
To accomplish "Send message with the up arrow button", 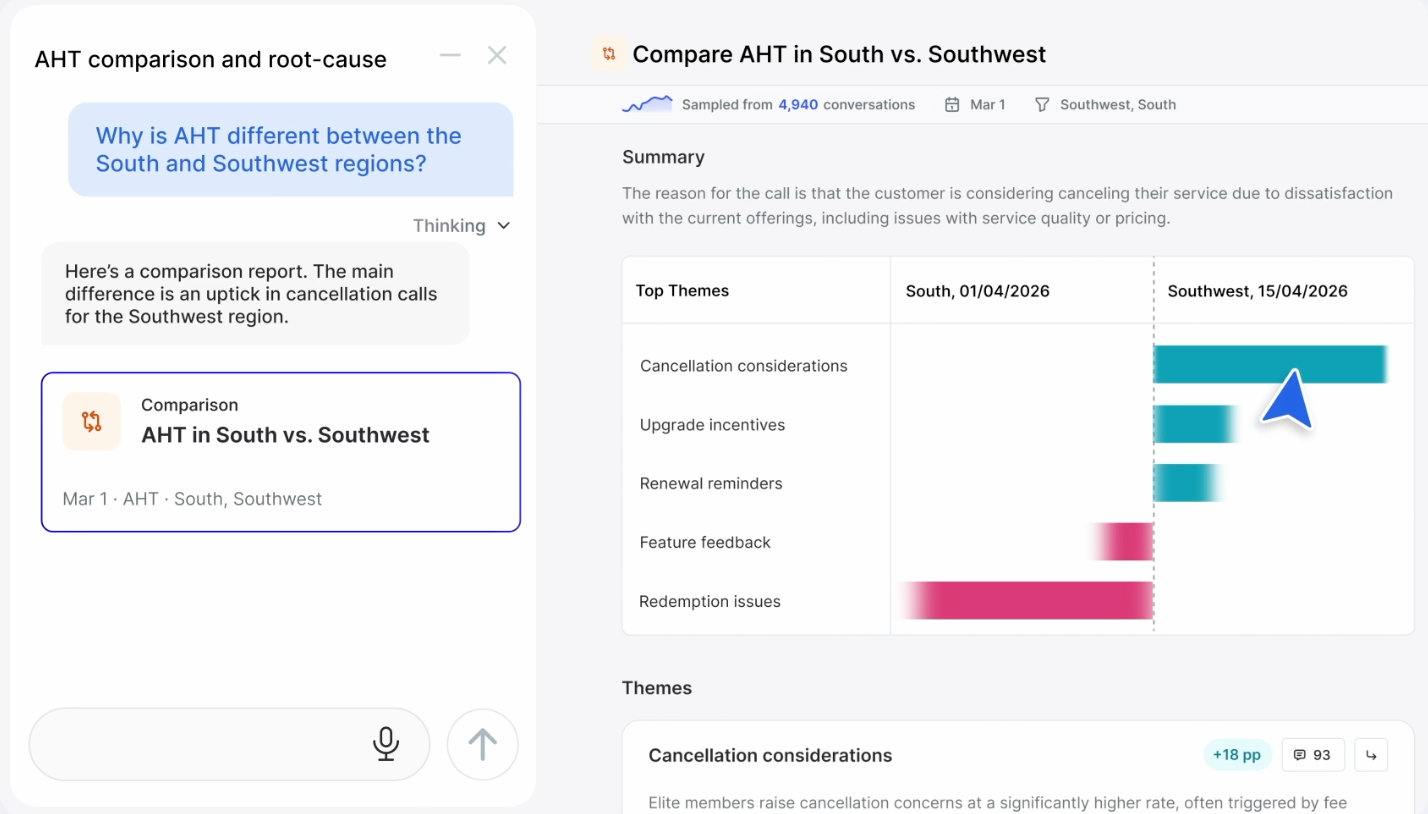I will [483, 744].
